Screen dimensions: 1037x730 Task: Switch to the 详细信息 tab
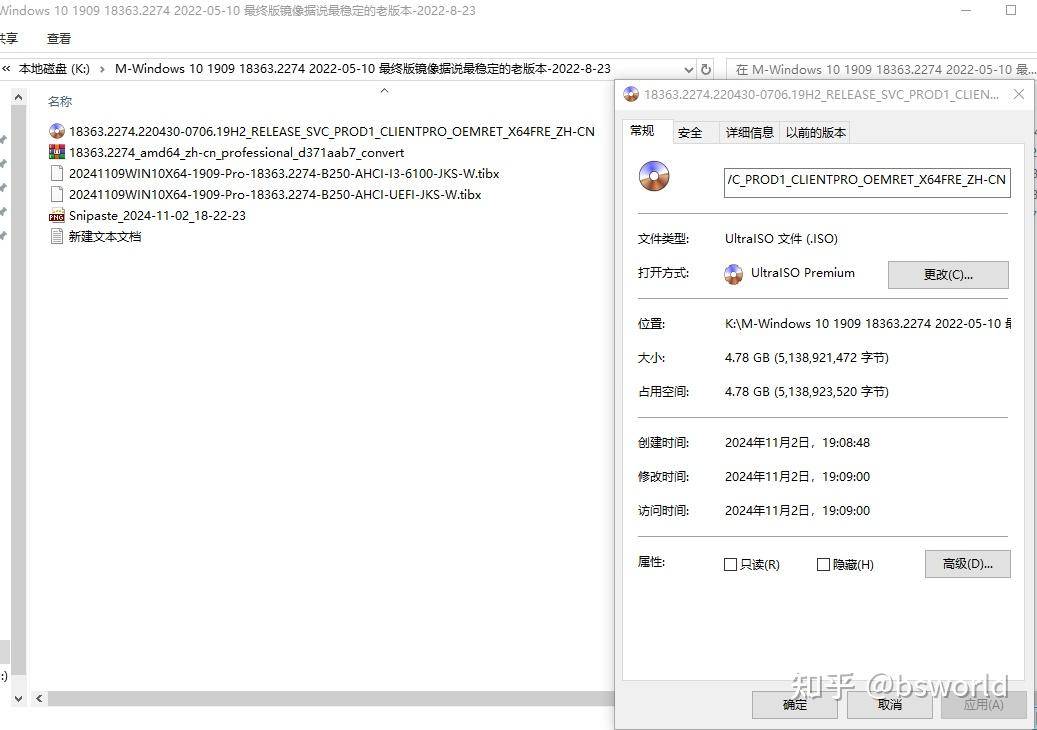(749, 132)
